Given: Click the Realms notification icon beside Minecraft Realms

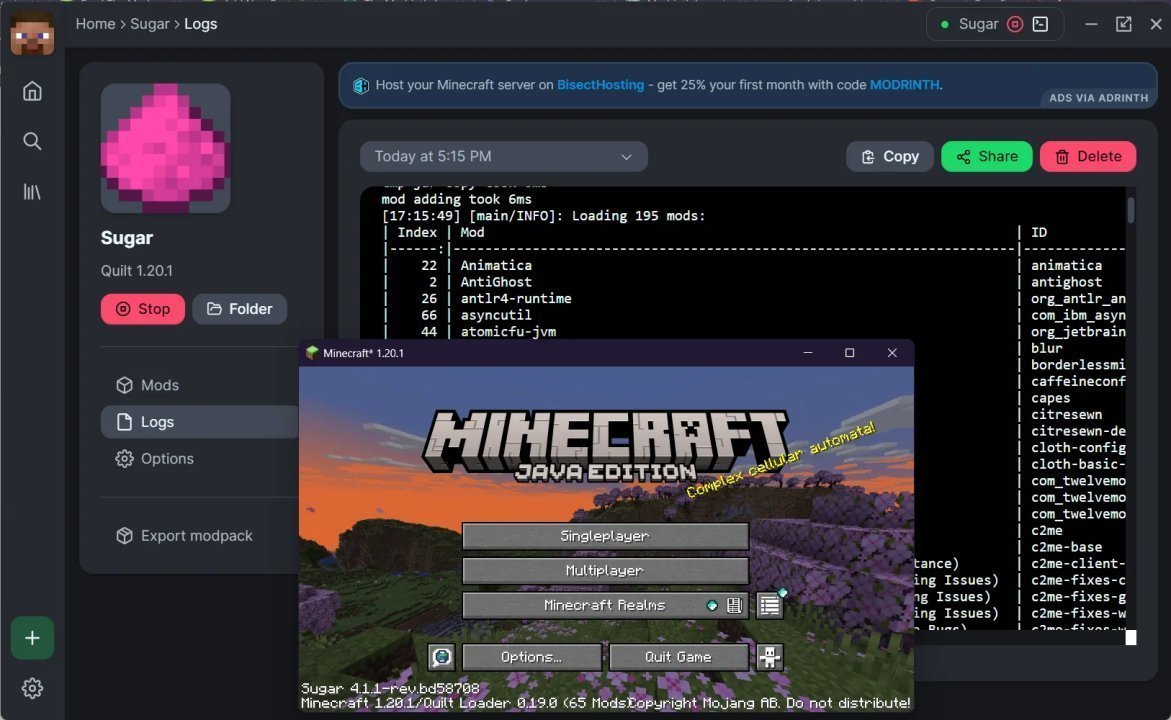Looking at the screenshot, I should [x=712, y=605].
